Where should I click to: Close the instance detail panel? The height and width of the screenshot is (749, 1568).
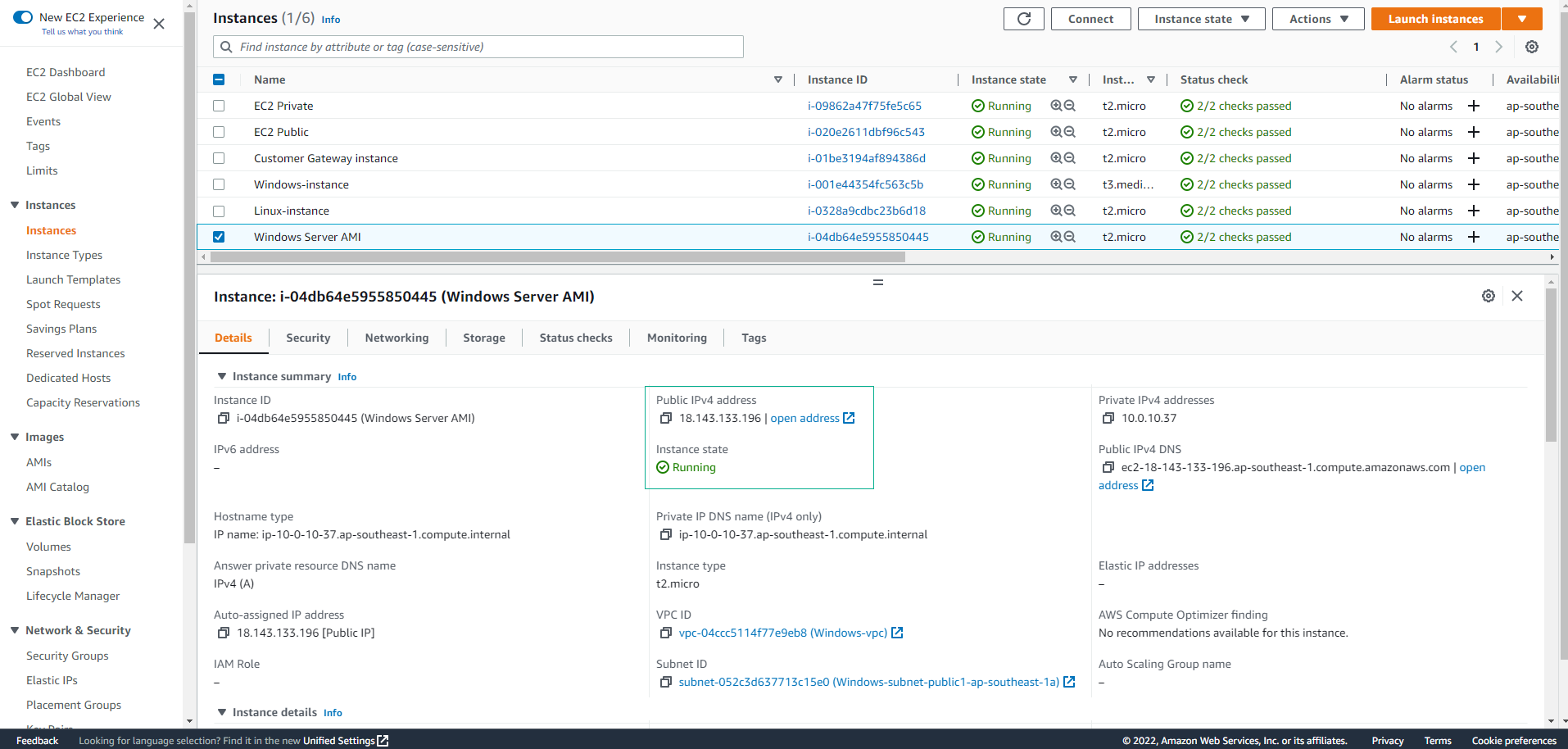(x=1517, y=296)
